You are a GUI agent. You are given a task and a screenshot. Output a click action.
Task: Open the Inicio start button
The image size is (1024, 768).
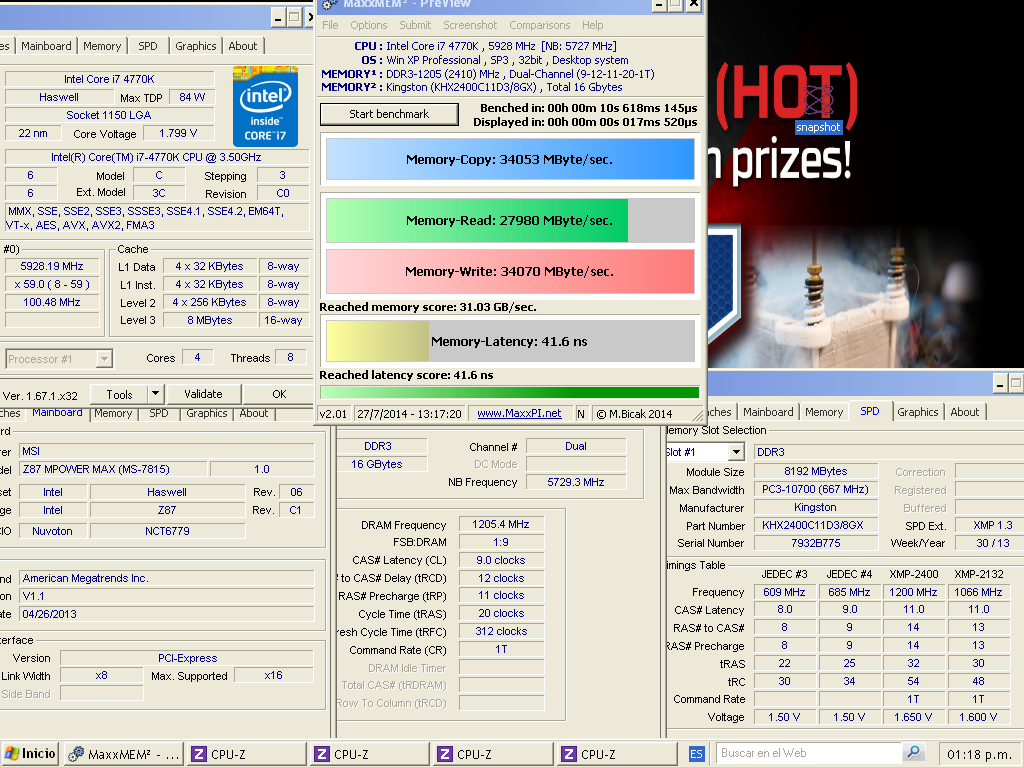pyautogui.click(x=30, y=754)
